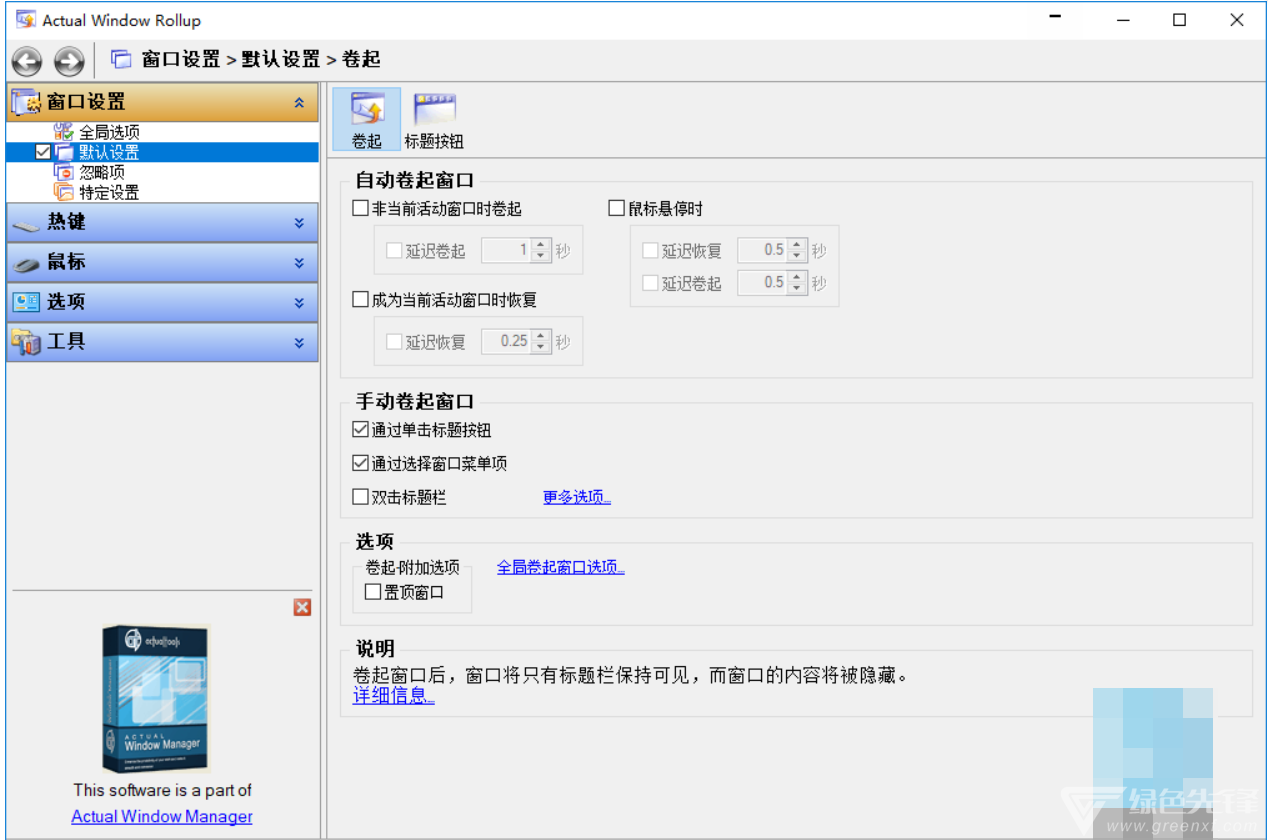The width and height of the screenshot is (1268, 840).
Task: Select 全局选项 in the sidebar tree
Action: click(109, 132)
